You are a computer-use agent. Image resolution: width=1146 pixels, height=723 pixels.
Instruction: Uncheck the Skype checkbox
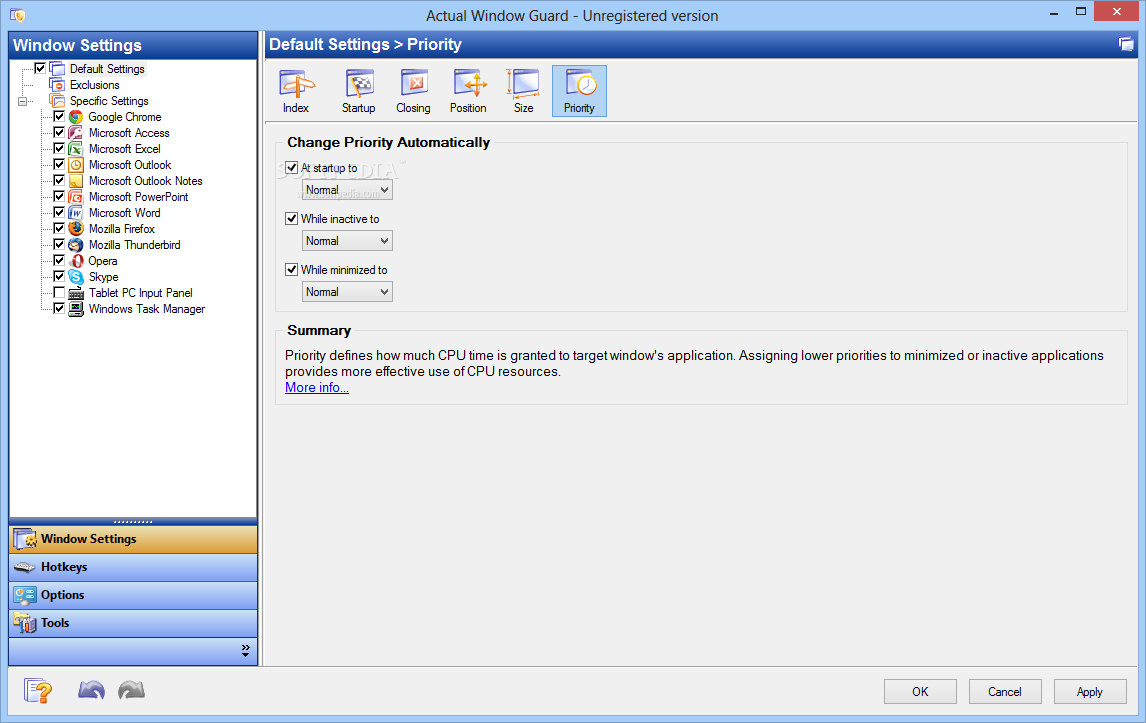59,276
